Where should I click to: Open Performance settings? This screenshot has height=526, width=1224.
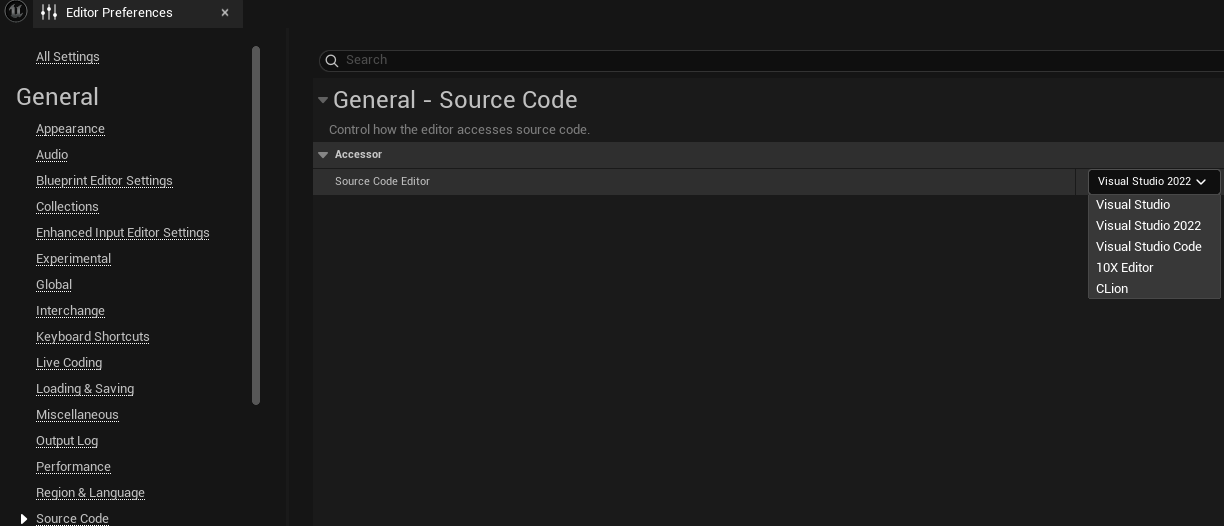73,467
